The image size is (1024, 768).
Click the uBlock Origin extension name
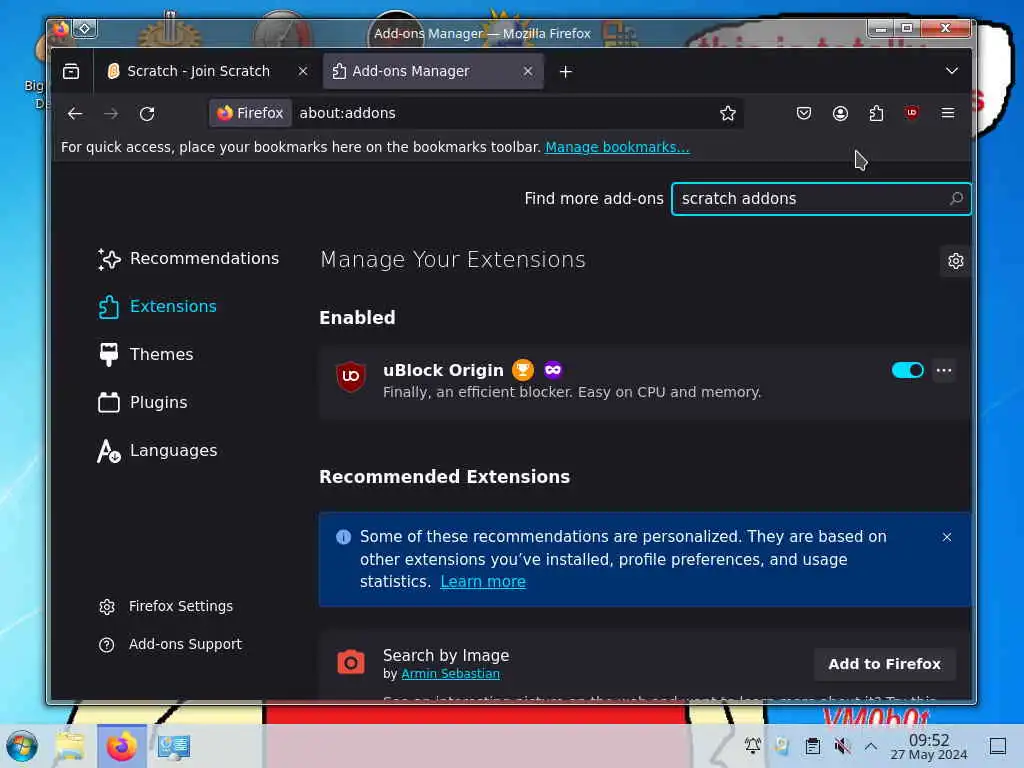[443, 370]
